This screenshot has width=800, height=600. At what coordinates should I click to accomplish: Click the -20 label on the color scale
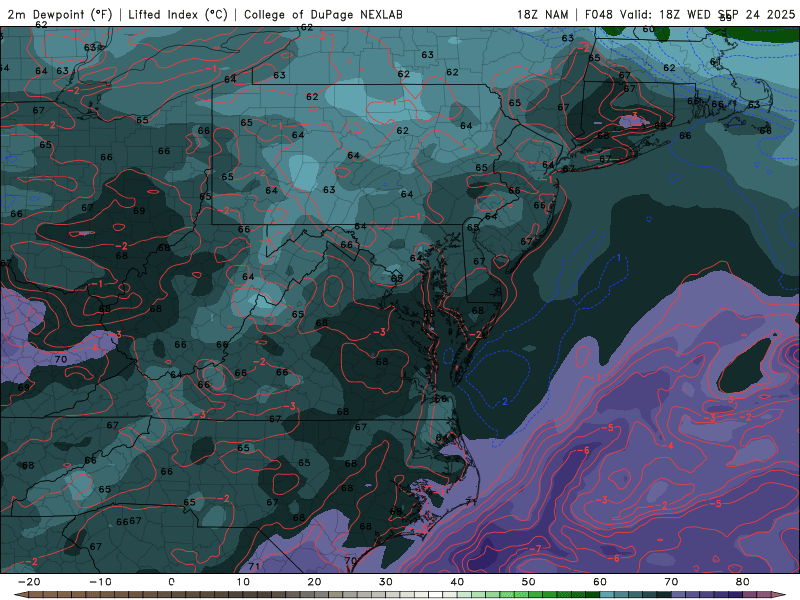(x=29, y=582)
